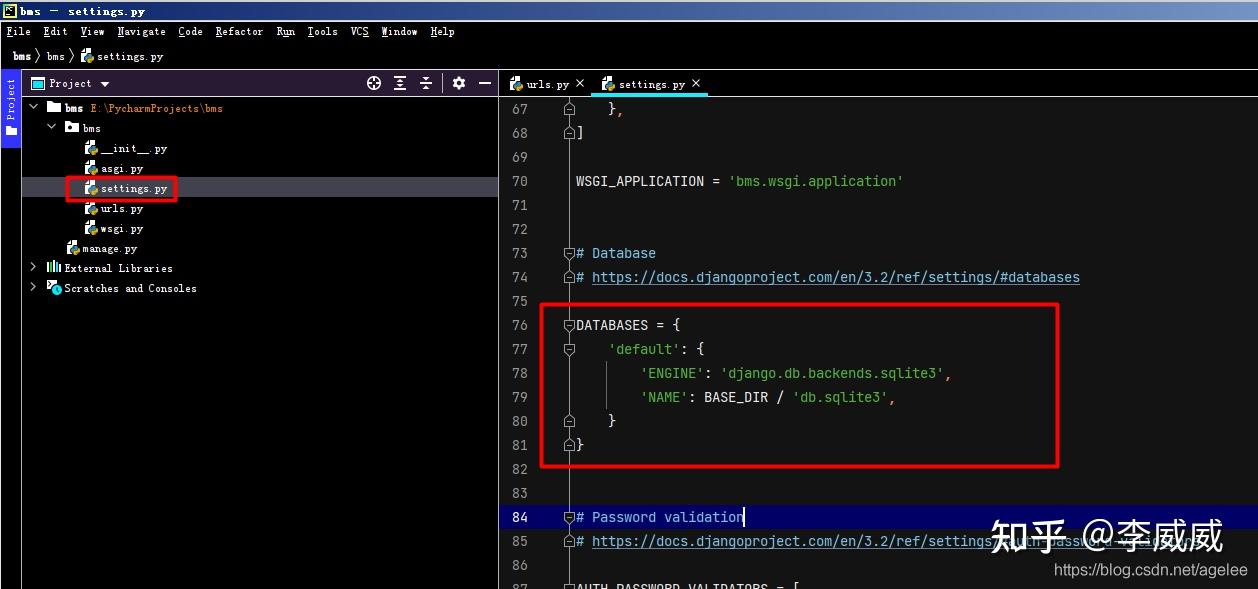The width and height of the screenshot is (1258, 589).
Task: Click the 'django.db.backends.sqlite3' string
Action: point(832,373)
